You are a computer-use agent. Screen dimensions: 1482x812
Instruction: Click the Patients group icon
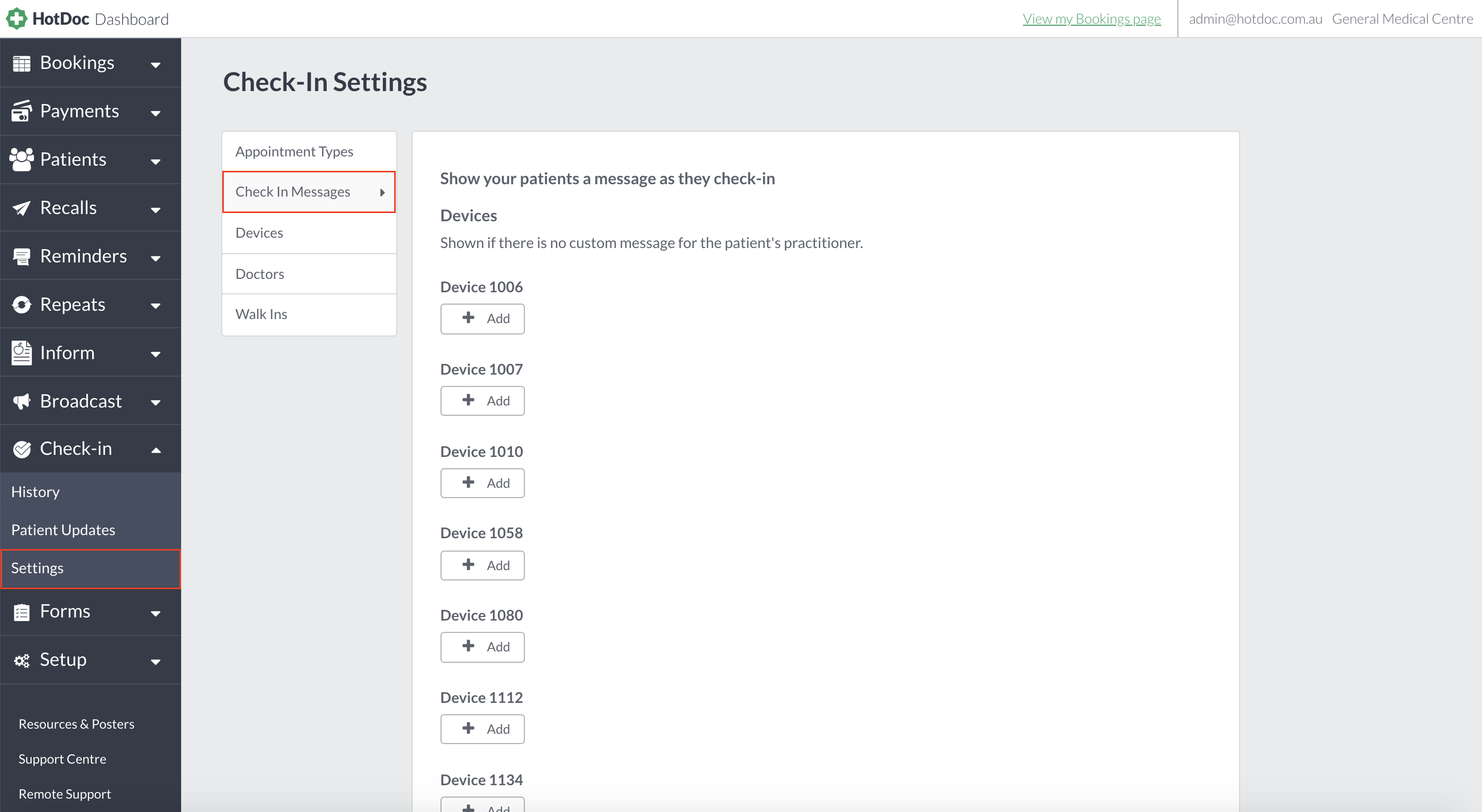click(22, 160)
